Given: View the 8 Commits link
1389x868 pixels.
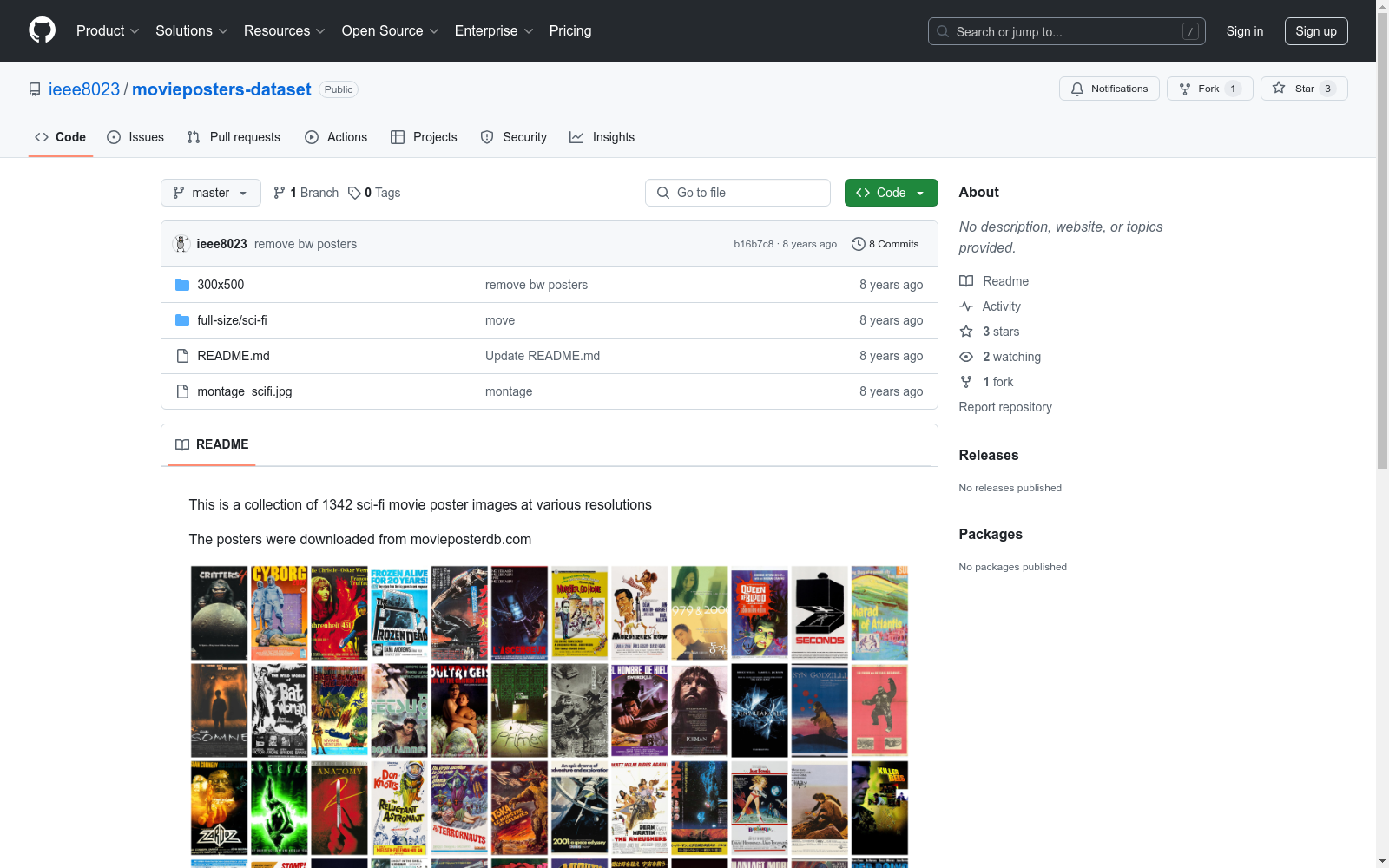Looking at the screenshot, I should [x=885, y=244].
